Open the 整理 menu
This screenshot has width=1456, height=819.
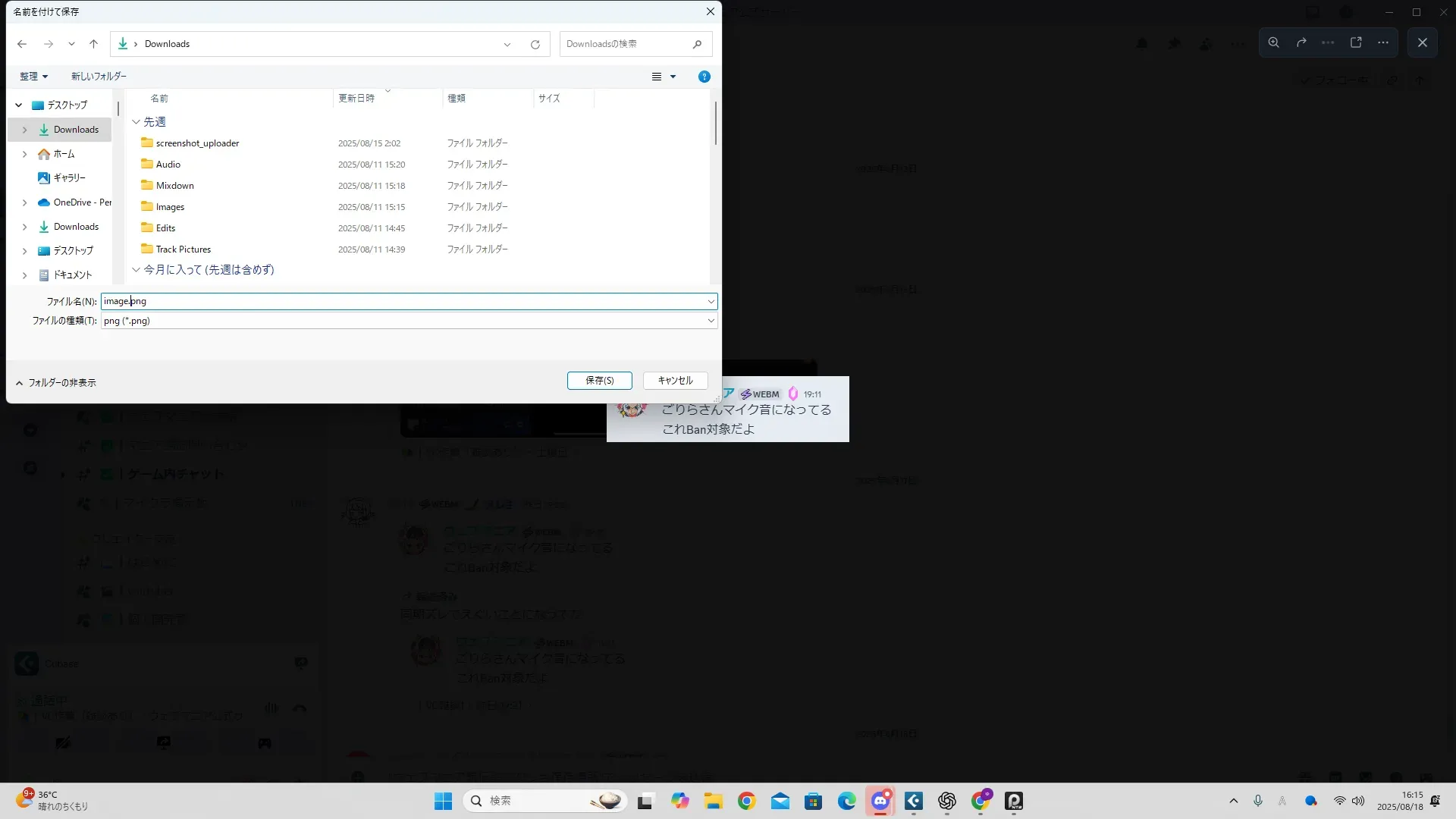[33, 77]
